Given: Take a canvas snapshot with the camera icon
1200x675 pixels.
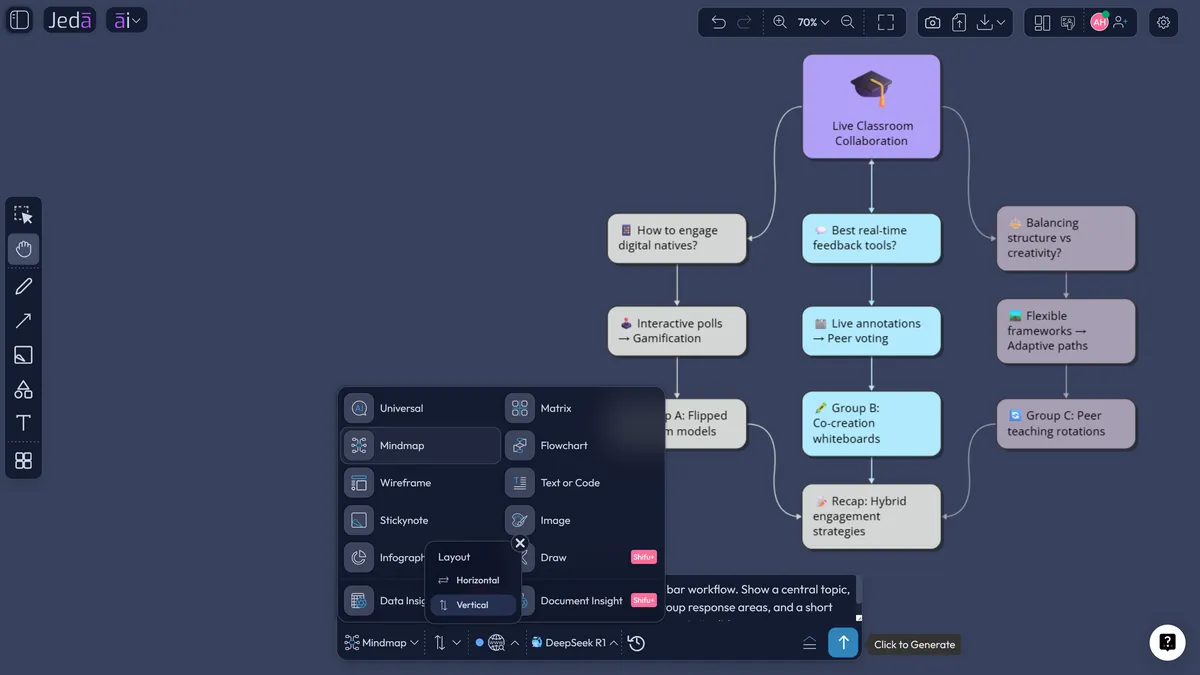Looking at the screenshot, I should (x=932, y=22).
